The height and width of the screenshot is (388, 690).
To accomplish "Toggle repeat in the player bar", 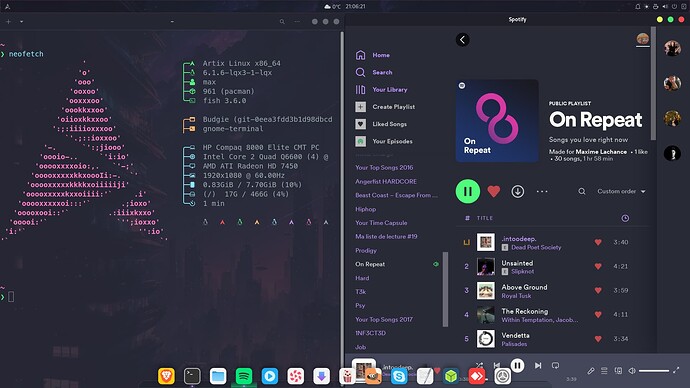I will pyautogui.click(x=555, y=366).
